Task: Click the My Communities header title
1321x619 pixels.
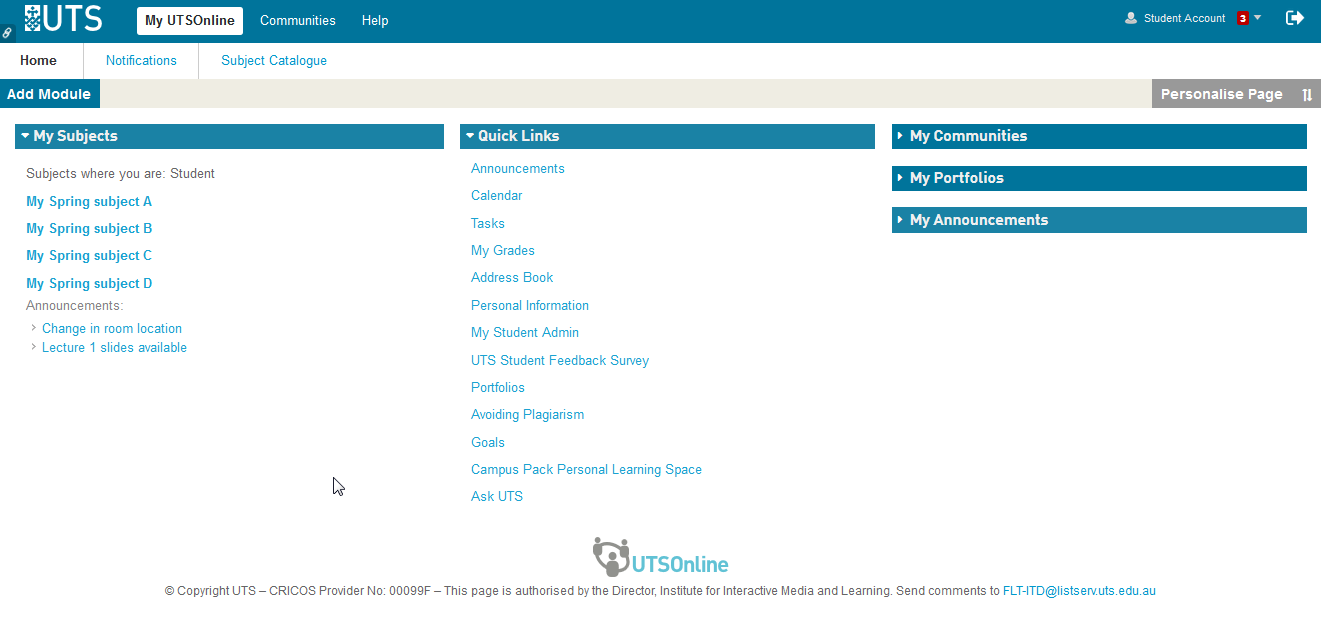Action: click(x=968, y=136)
